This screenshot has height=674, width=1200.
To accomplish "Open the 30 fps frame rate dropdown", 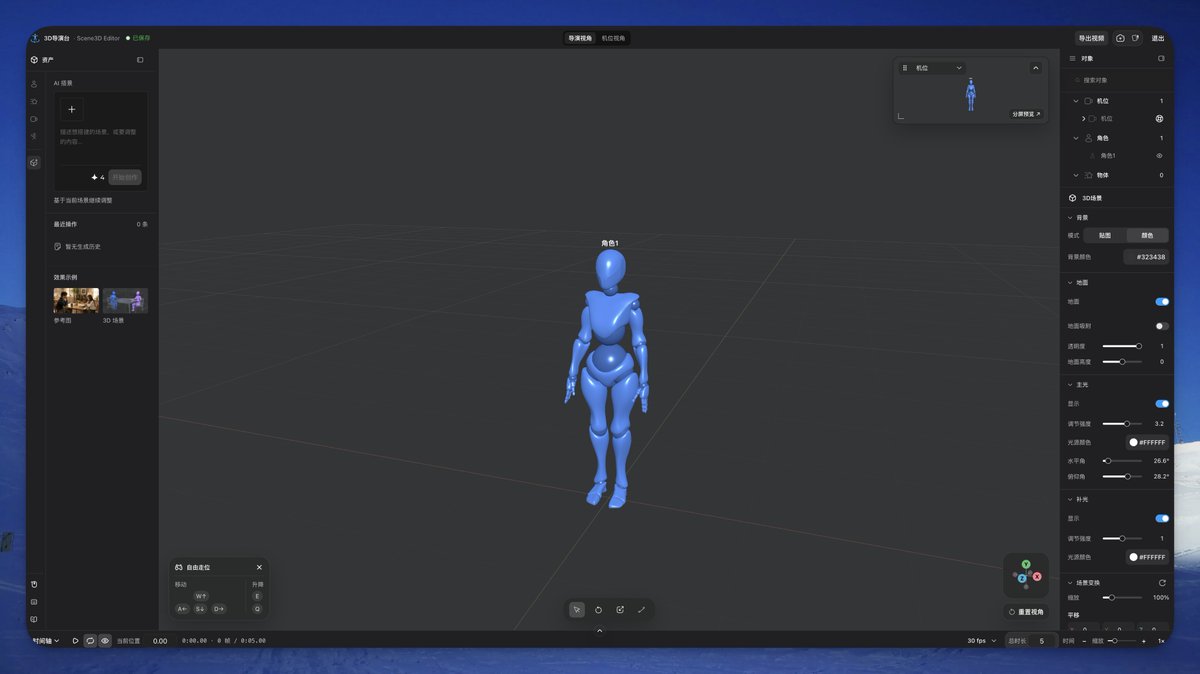I will (x=980, y=641).
